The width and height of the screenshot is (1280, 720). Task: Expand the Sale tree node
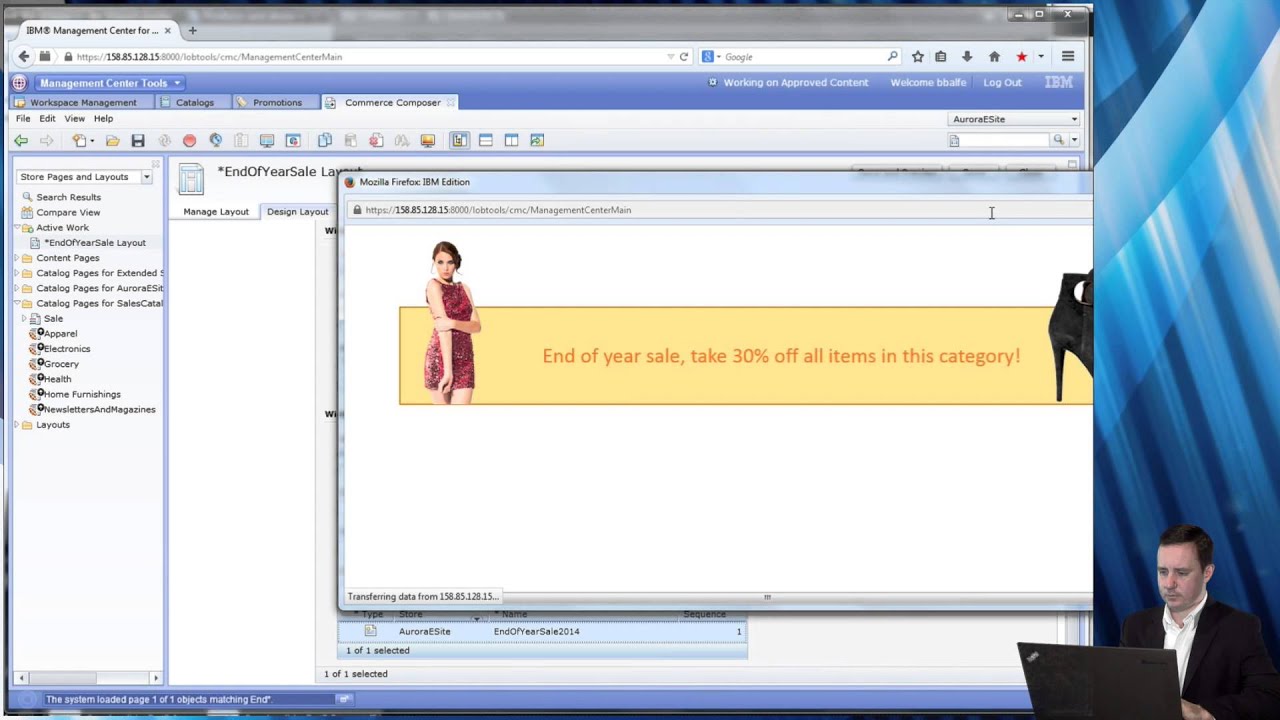pos(24,319)
